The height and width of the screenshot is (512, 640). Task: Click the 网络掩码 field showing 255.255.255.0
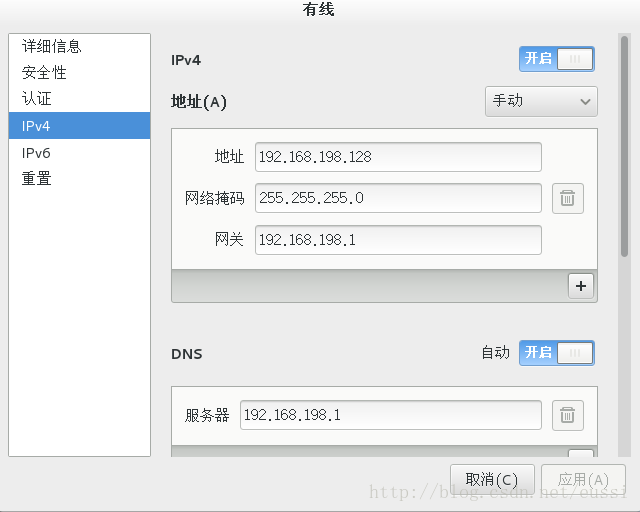pos(398,198)
